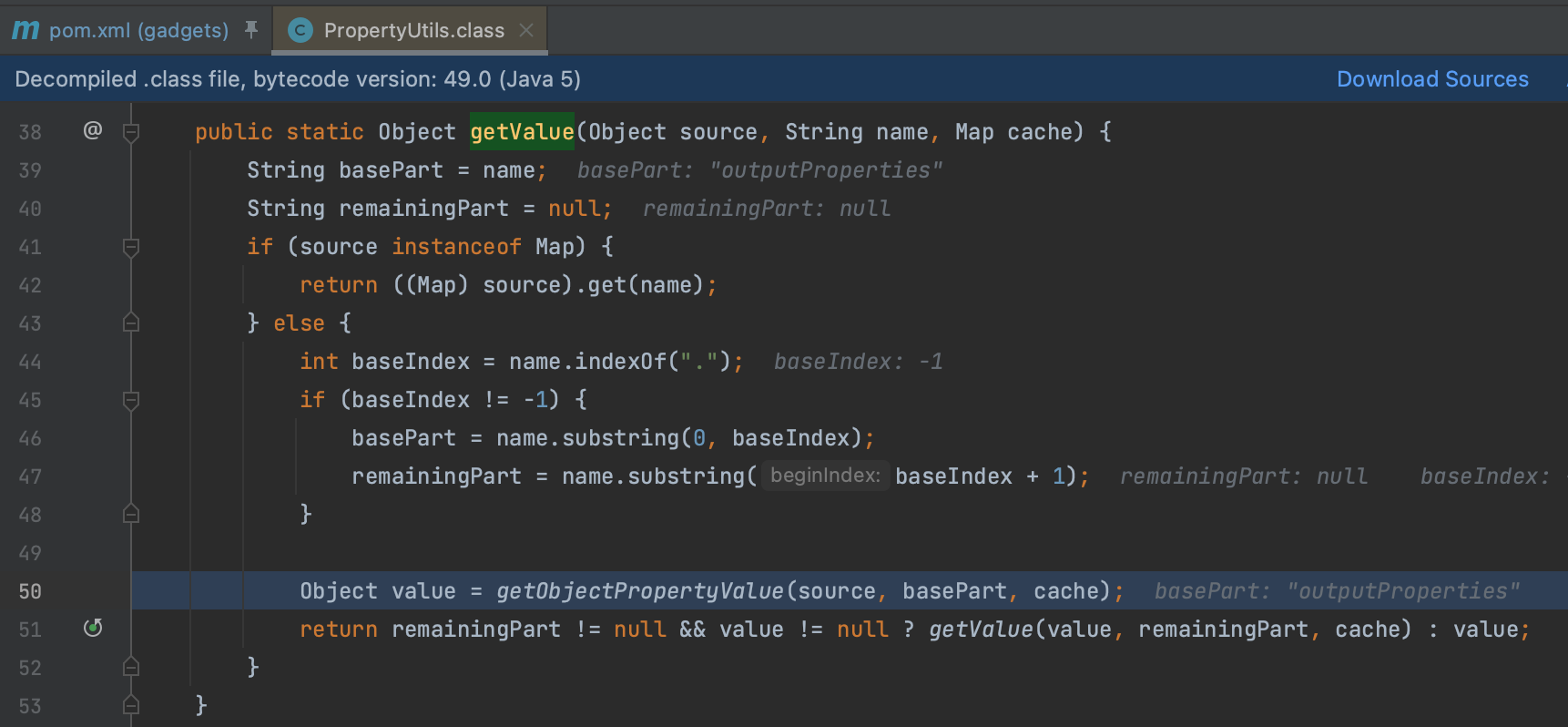This screenshot has width=1568, height=727.
Task: Toggle the fold marker at line 43
Action: 131,323
